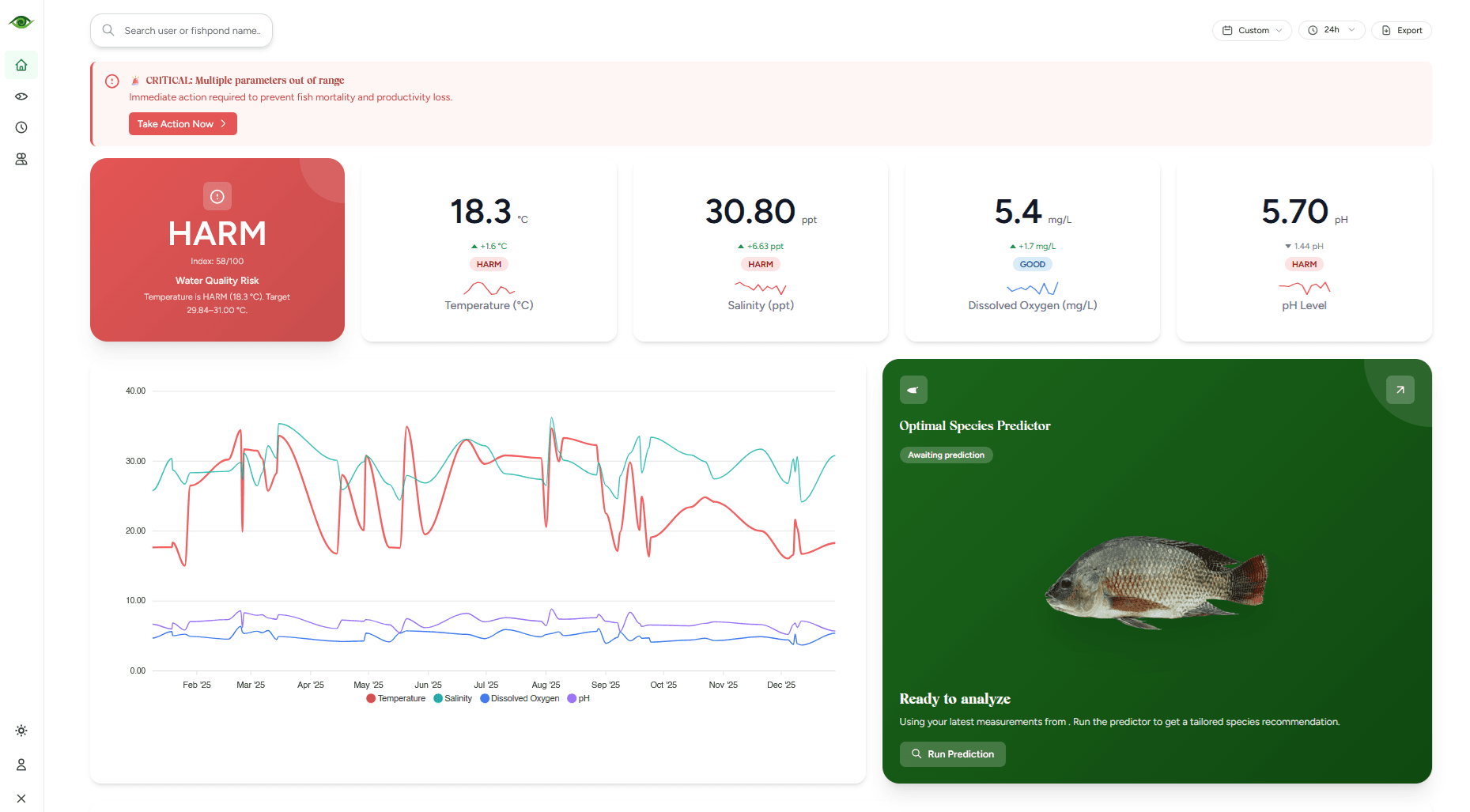Screen dimensions: 1470x812
Task: Click the tilapia fish image
Action: [x=1155, y=582]
